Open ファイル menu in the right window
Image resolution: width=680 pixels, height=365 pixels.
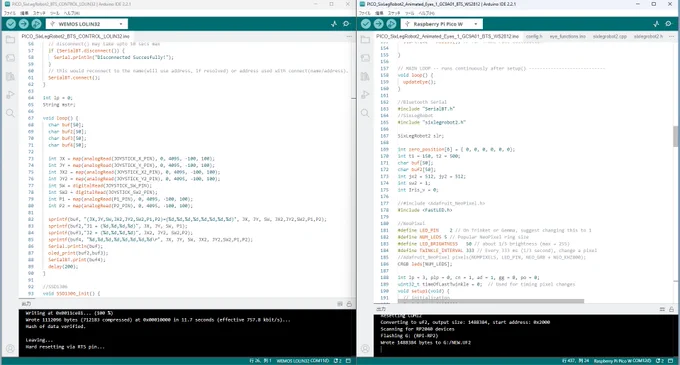click(x=364, y=13)
